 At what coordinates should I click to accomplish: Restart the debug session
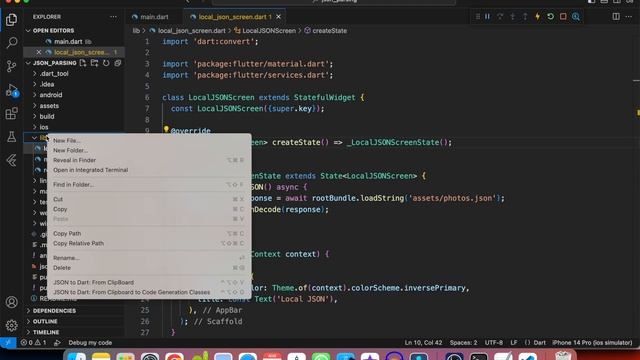tap(550, 16)
